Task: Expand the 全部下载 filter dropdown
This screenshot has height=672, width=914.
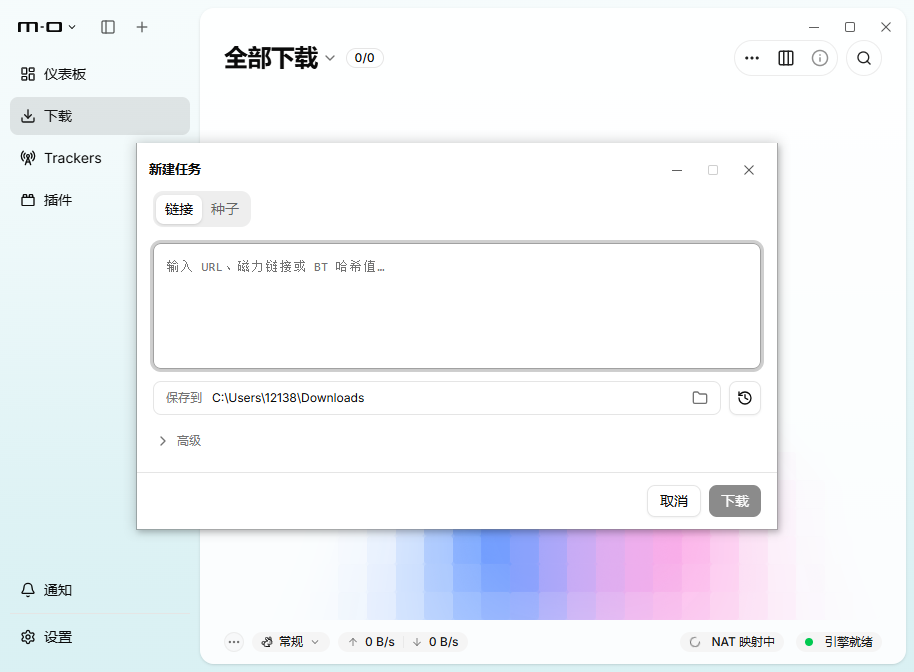Action: click(280, 58)
